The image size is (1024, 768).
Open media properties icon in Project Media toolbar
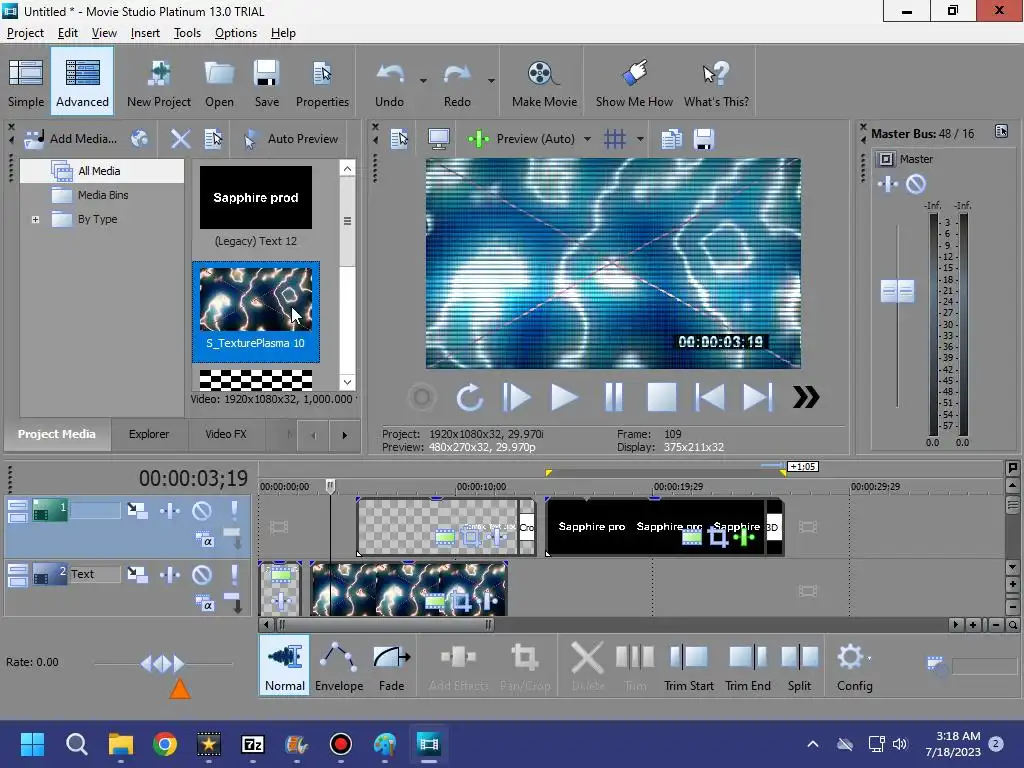[x=213, y=138]
